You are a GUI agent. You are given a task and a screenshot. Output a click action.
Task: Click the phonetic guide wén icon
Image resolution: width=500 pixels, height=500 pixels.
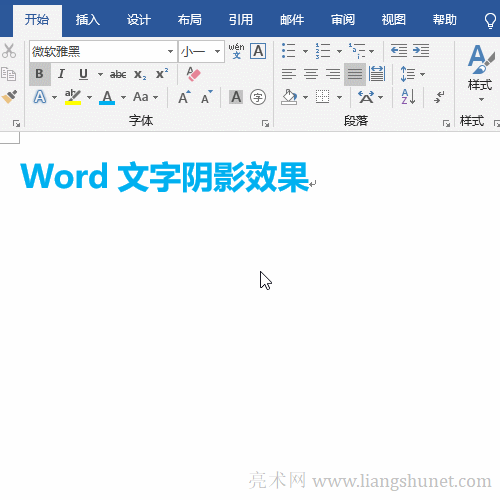pos(236,51)
